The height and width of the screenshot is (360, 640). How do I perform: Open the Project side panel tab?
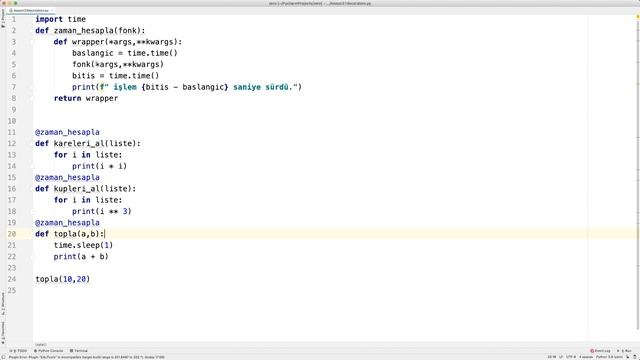(3, 18)
